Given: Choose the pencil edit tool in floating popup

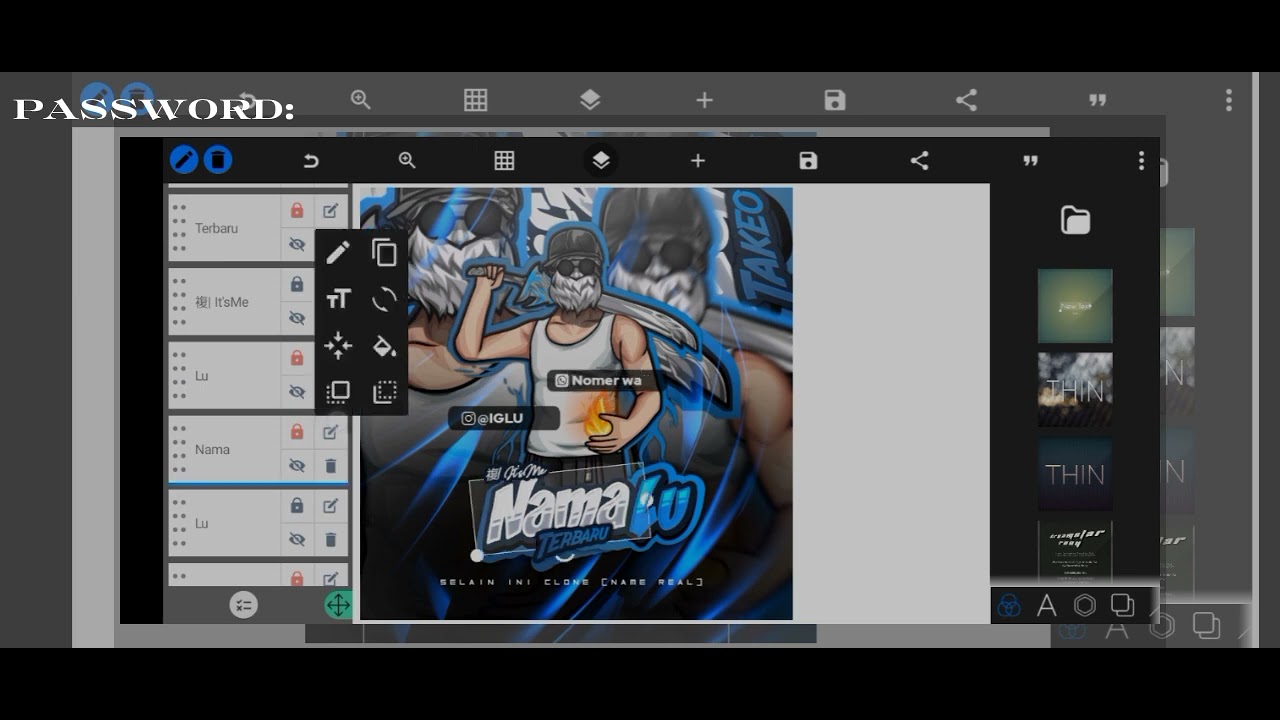Looking at the screenshot, I should point(338,252).
